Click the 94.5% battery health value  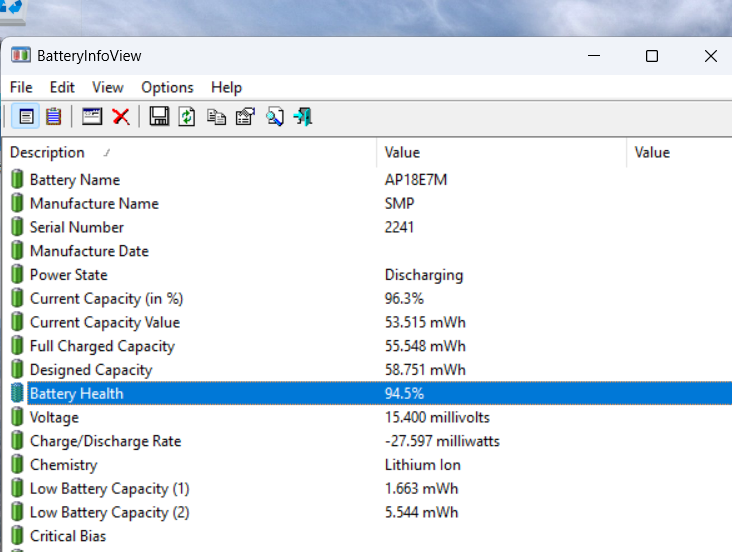(x=404, y=394)
